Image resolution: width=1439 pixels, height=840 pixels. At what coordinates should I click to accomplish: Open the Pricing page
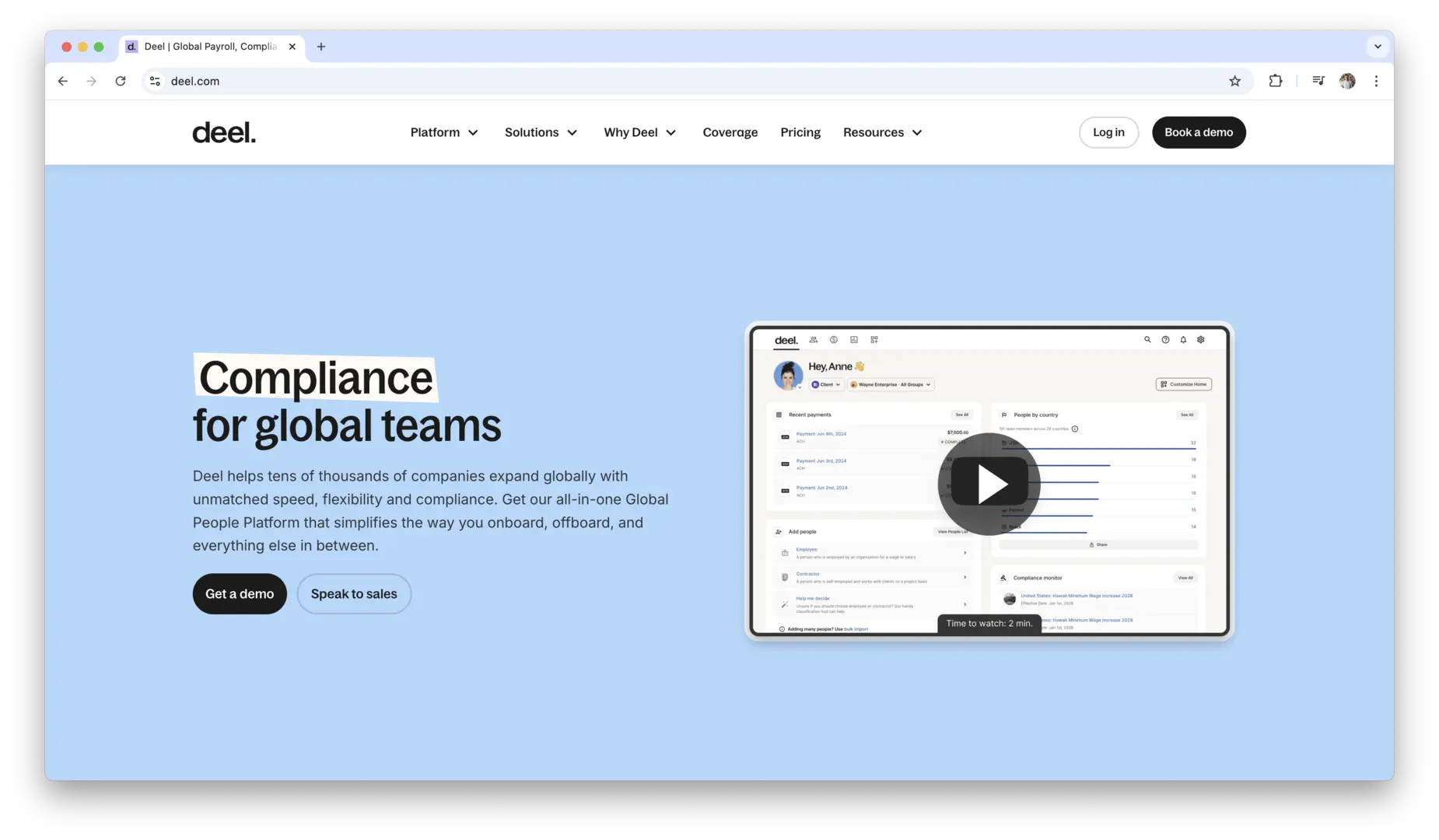[x=800, y=132]
